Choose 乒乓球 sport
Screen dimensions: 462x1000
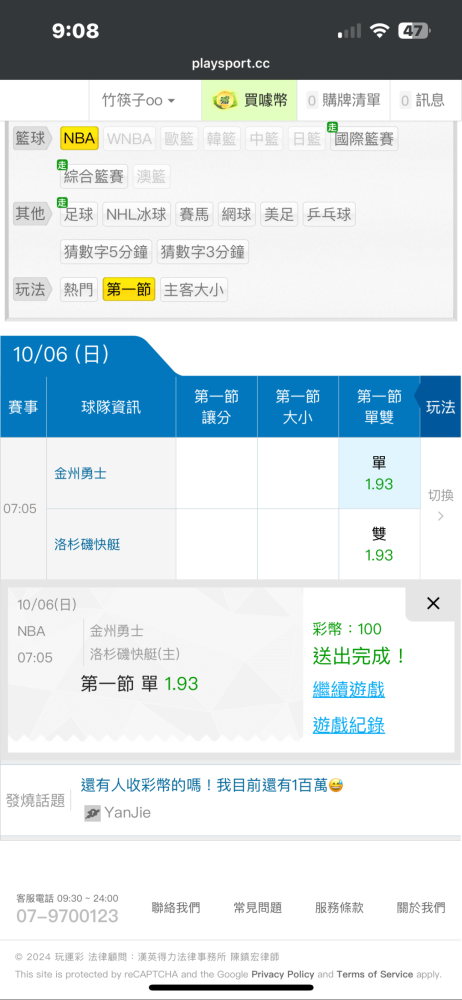(329, 214)
